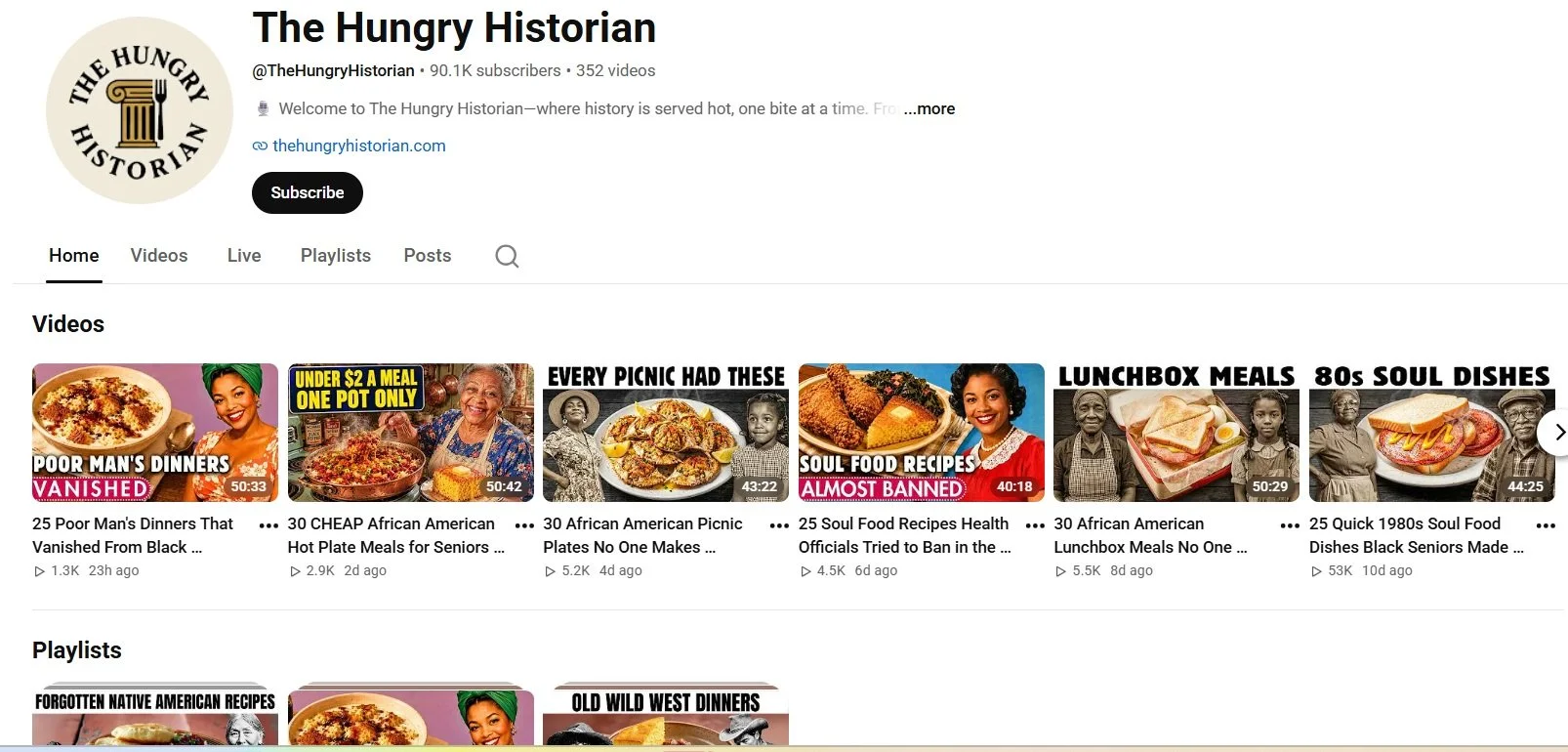Click the 2.9K views 2d ago line

coord(338,570)
